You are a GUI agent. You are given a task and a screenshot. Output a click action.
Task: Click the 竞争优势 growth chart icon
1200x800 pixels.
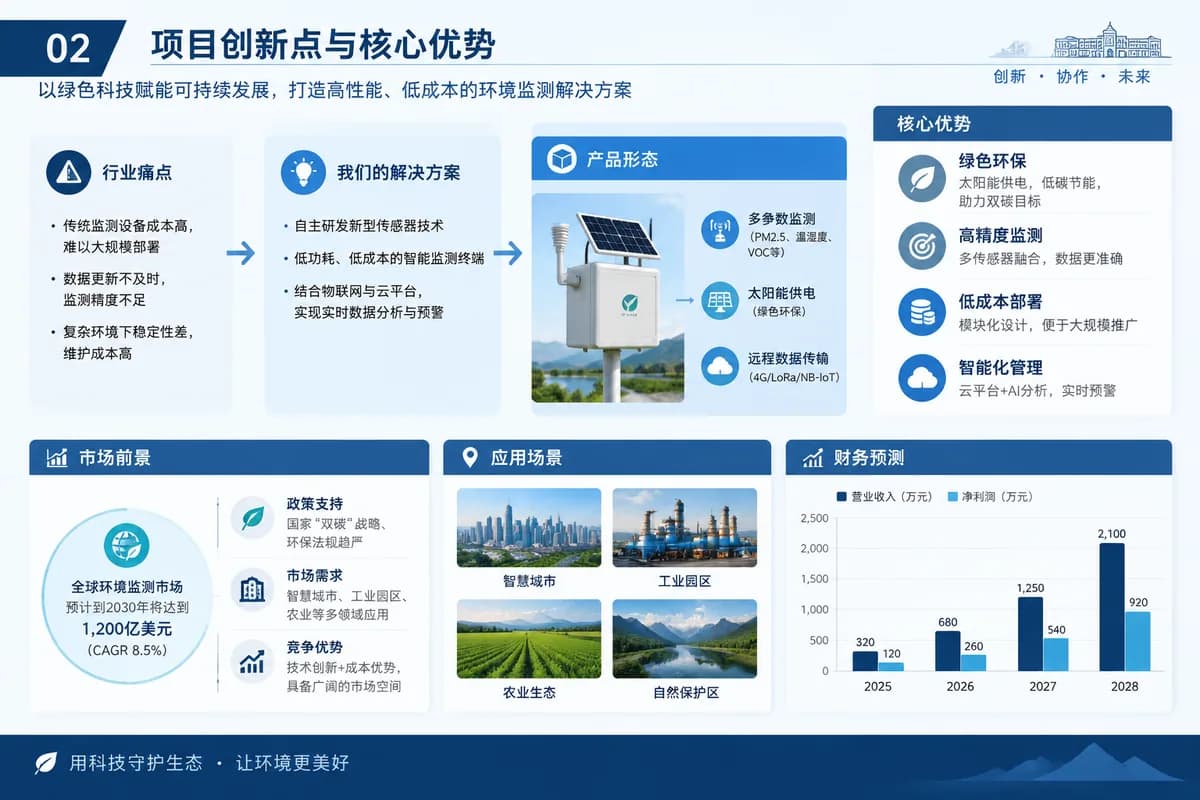point(252,661)
